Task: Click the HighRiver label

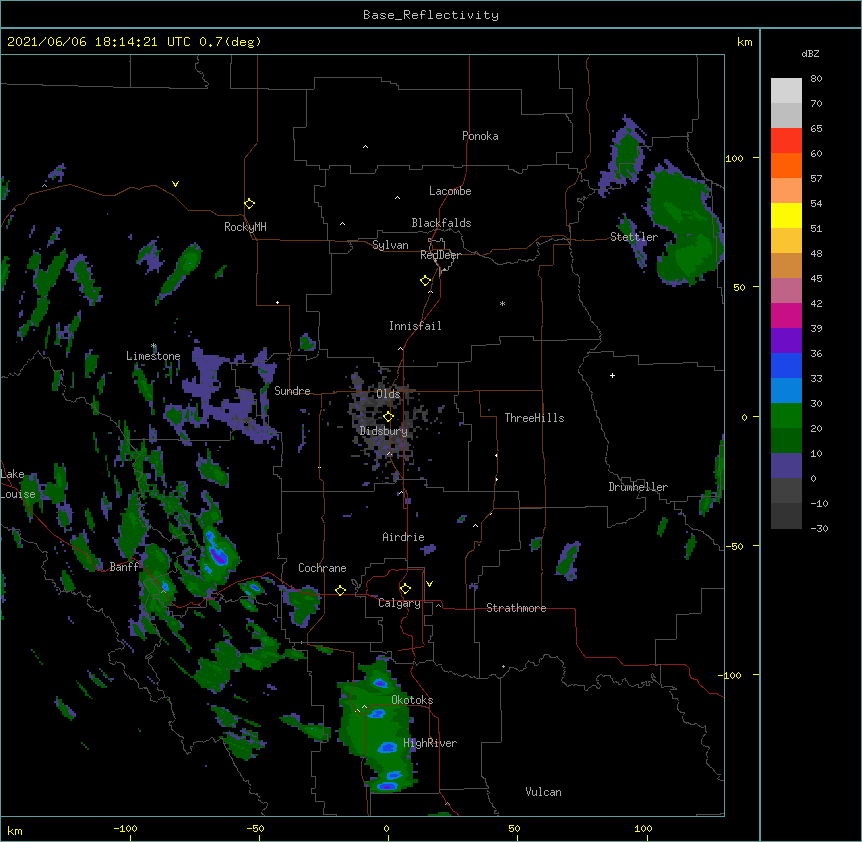Action: (x=430, y=743)
